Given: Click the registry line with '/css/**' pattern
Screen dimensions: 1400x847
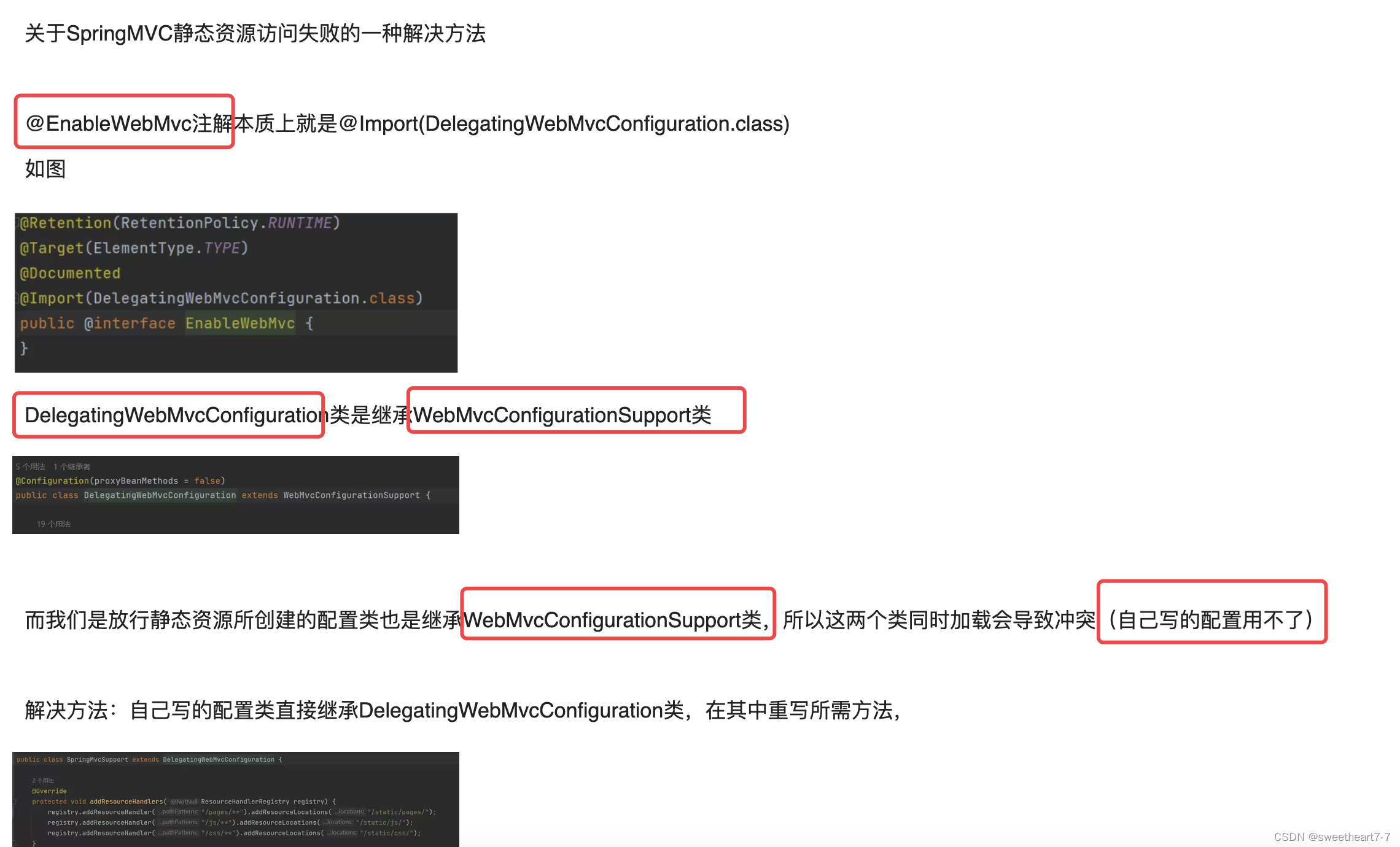Looking at the screenshot, I should coord(234,833).
